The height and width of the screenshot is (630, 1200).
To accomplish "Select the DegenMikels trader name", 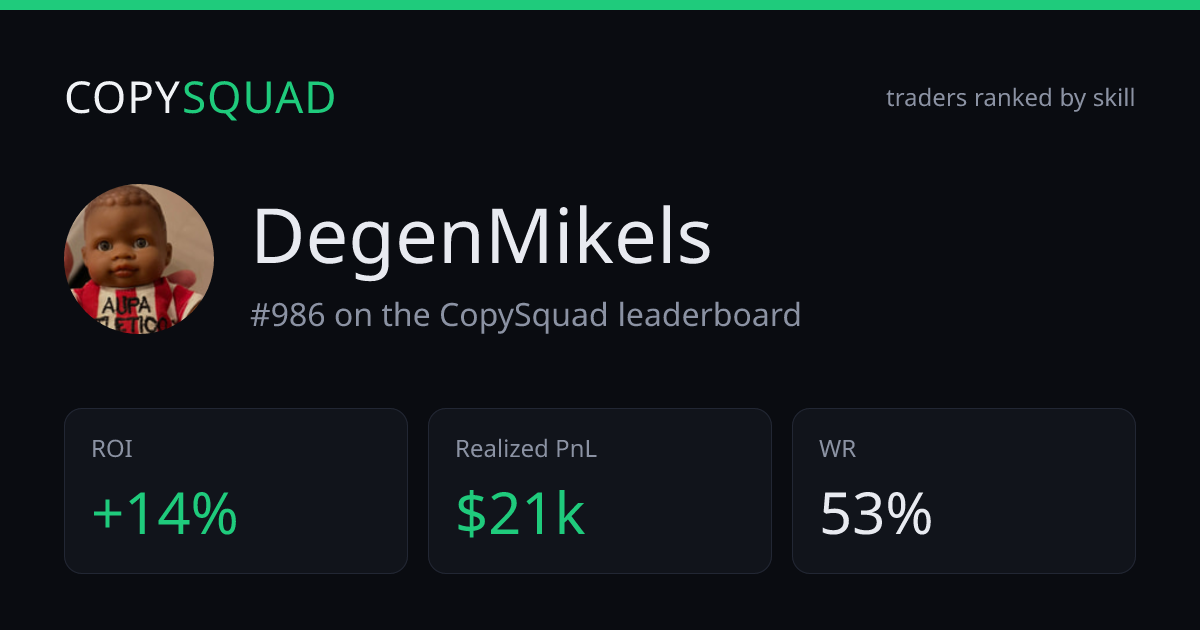I will (481, 237).
